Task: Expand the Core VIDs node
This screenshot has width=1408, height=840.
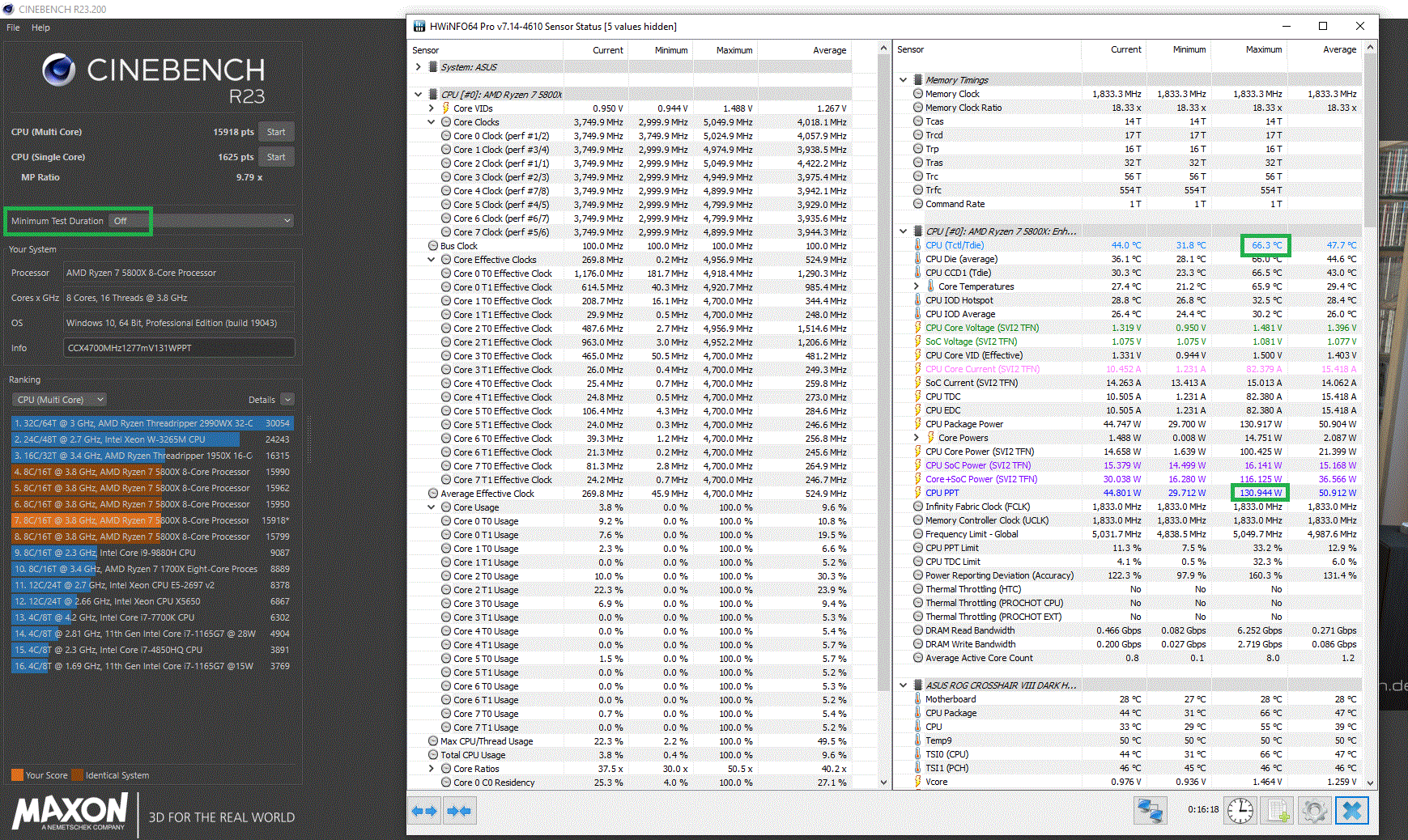Action: tap(431, 108)
